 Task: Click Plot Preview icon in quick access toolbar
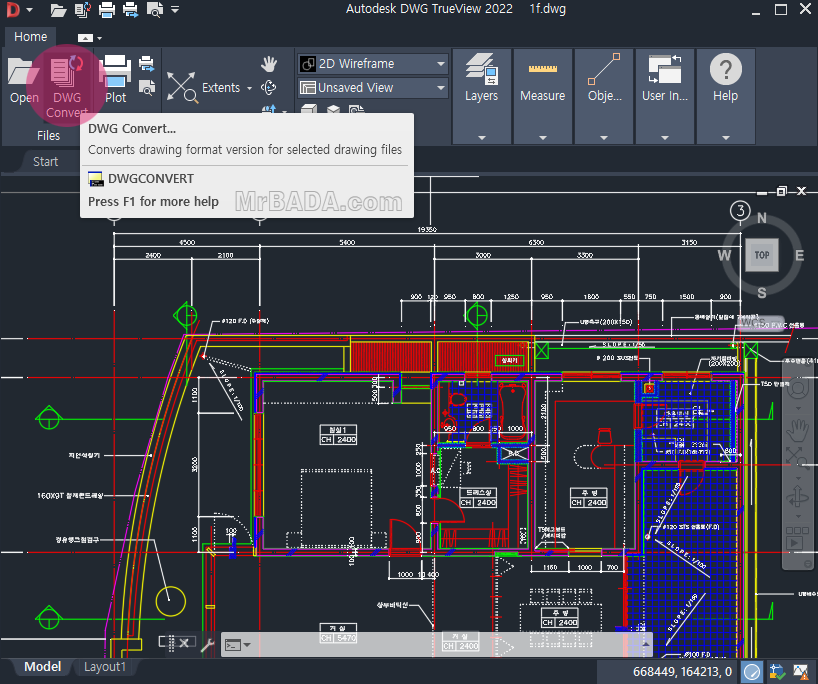154,10
